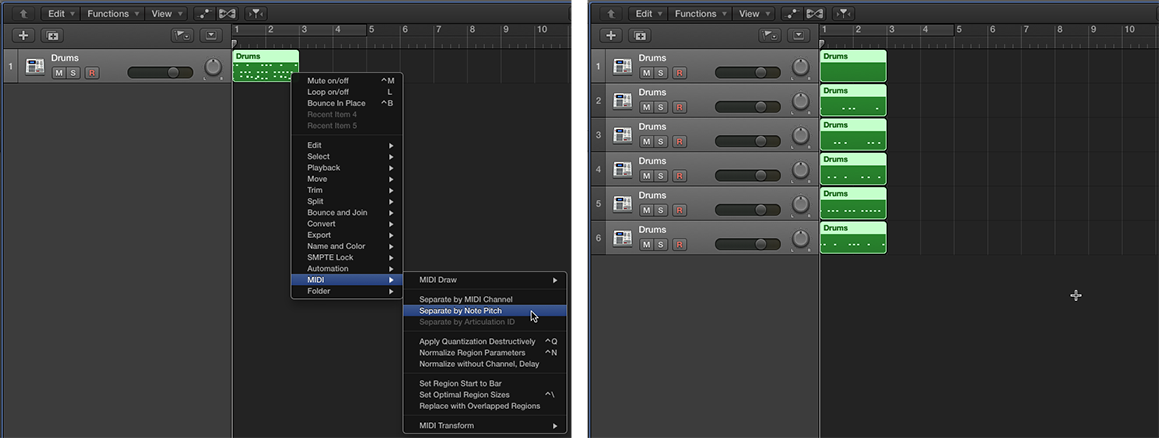Open the Name and Color submenu
1159x438 pixels.
(347, 246)
